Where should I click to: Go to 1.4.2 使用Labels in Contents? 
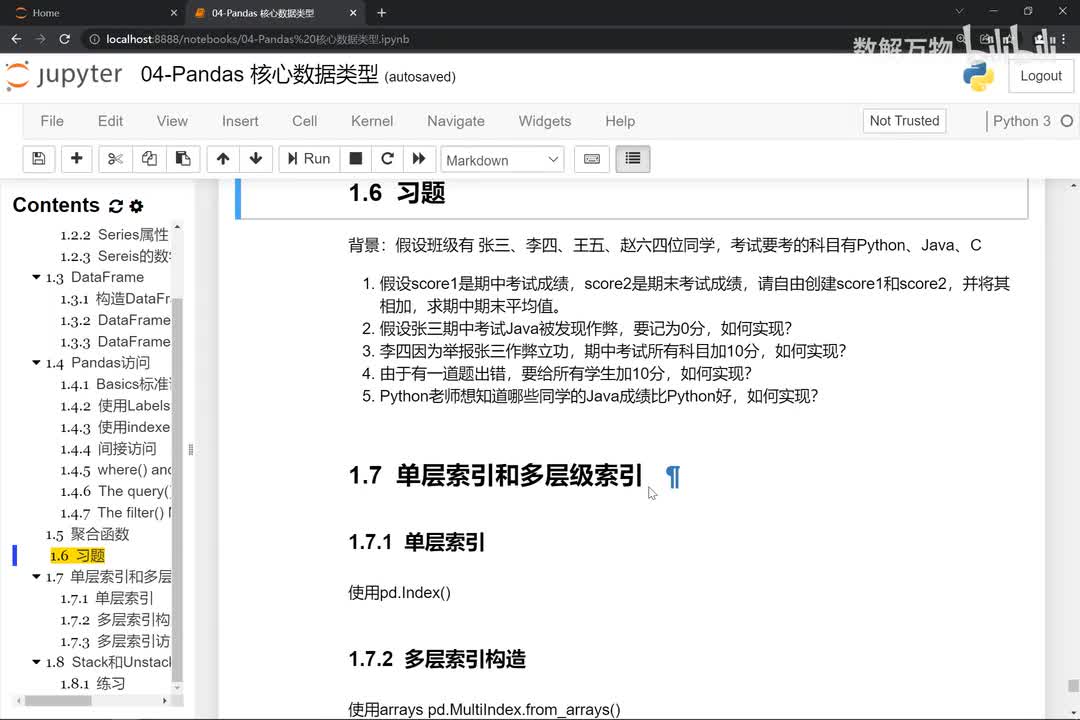click(x=116, y=406)
